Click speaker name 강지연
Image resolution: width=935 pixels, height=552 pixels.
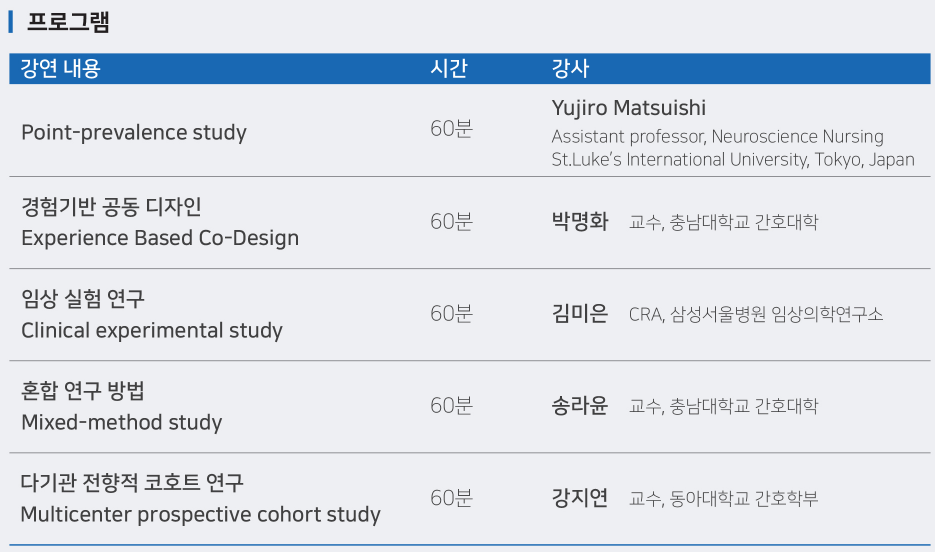click(579, 498)
